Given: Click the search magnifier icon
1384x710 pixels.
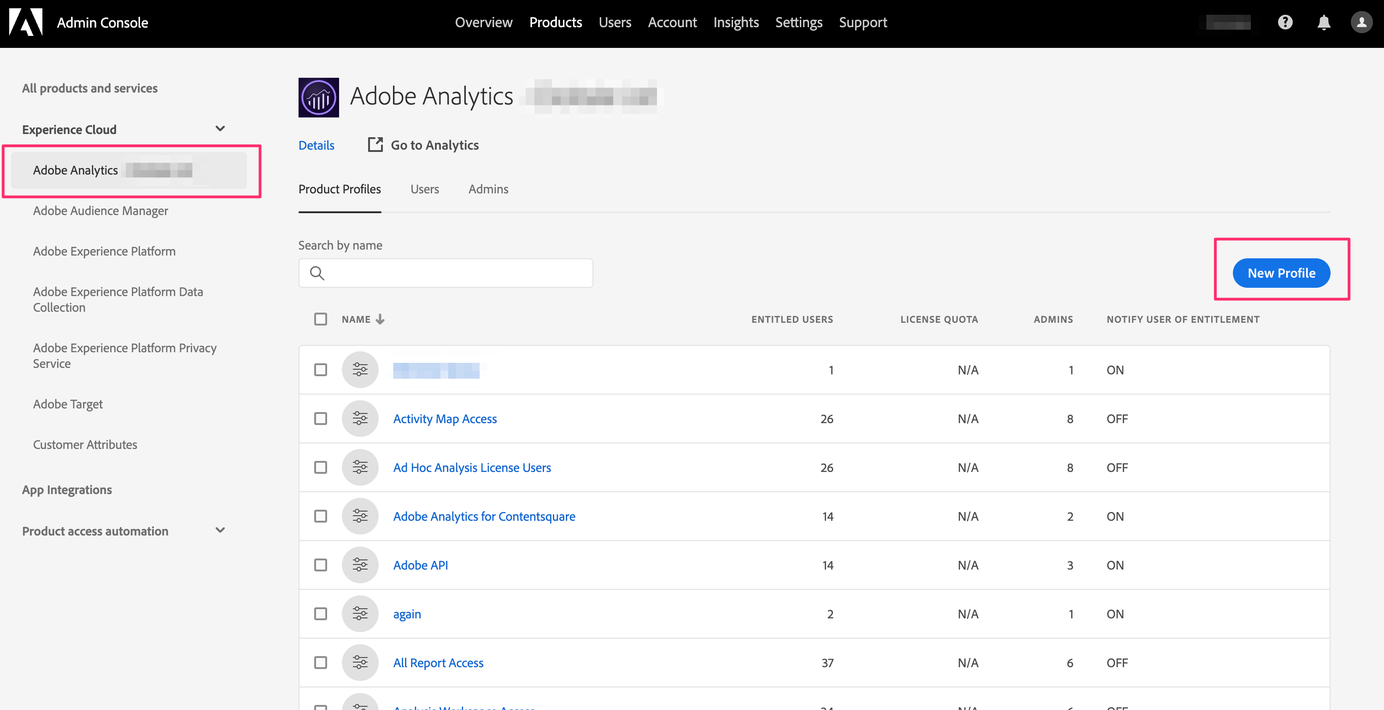Looking at the screenshot, I should tap(317, 273).
